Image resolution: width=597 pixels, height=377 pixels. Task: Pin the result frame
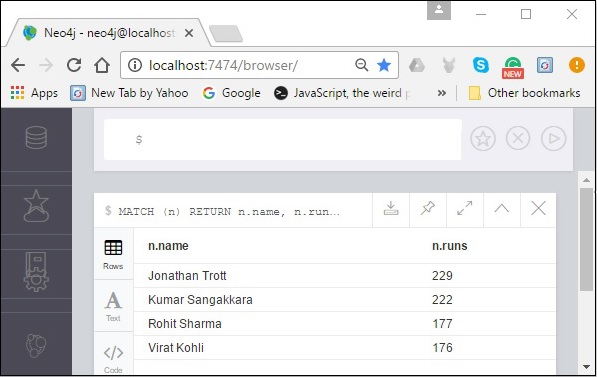428,208
